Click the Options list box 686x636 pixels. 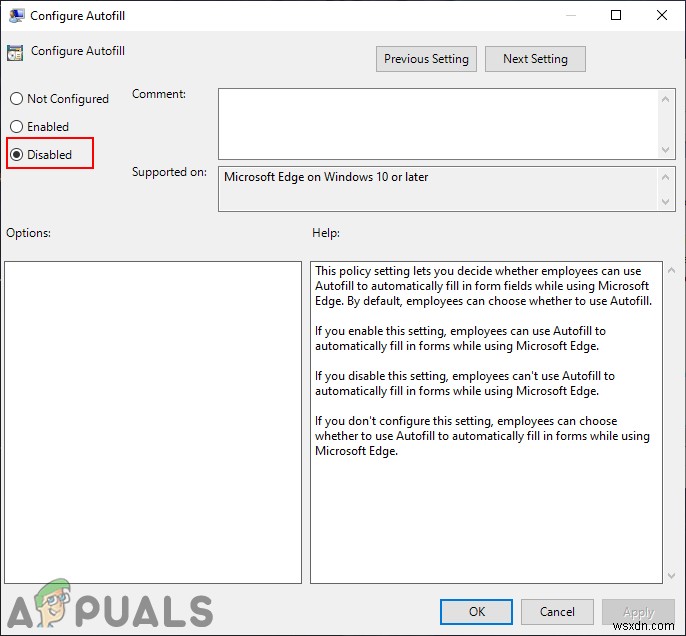pyautogui.click(x=153, y=423)
